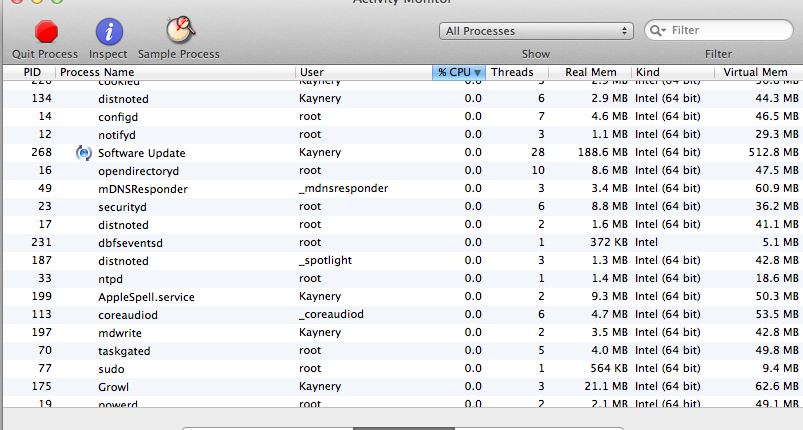Click the Software Update process icon
Viewport: 803px width, 430px height.
click(x=83, y=153)
